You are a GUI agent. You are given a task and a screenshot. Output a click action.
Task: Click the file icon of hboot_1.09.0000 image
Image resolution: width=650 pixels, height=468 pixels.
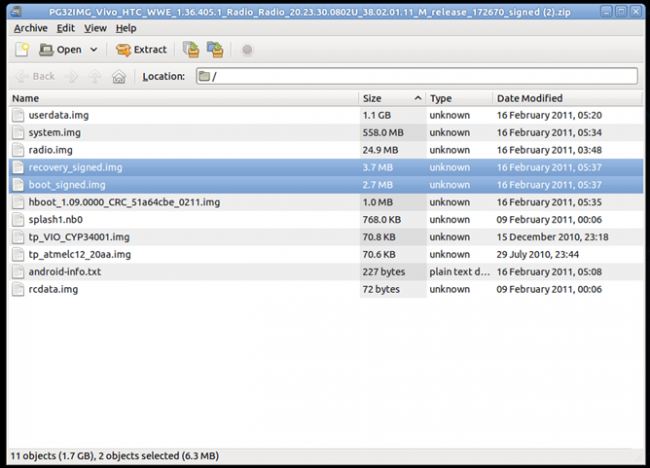click(18, 202)
